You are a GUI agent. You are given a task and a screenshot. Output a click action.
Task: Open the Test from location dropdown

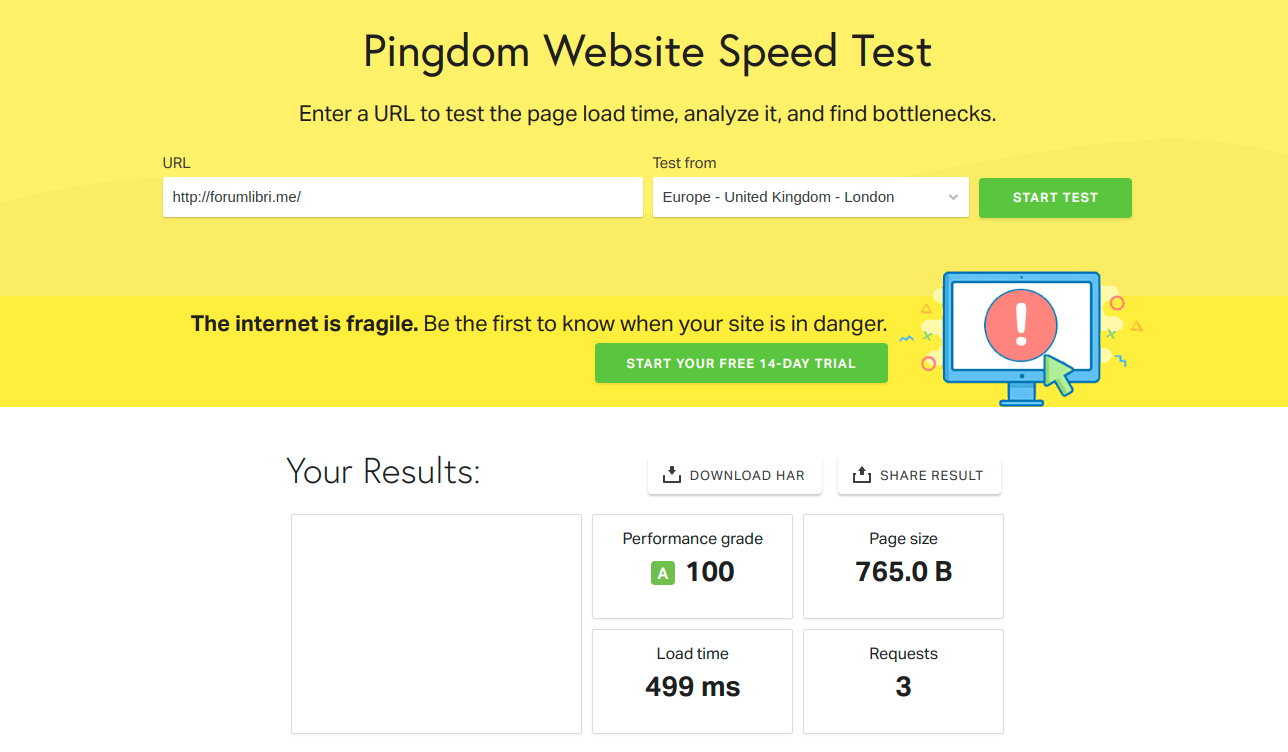point(811,197)
